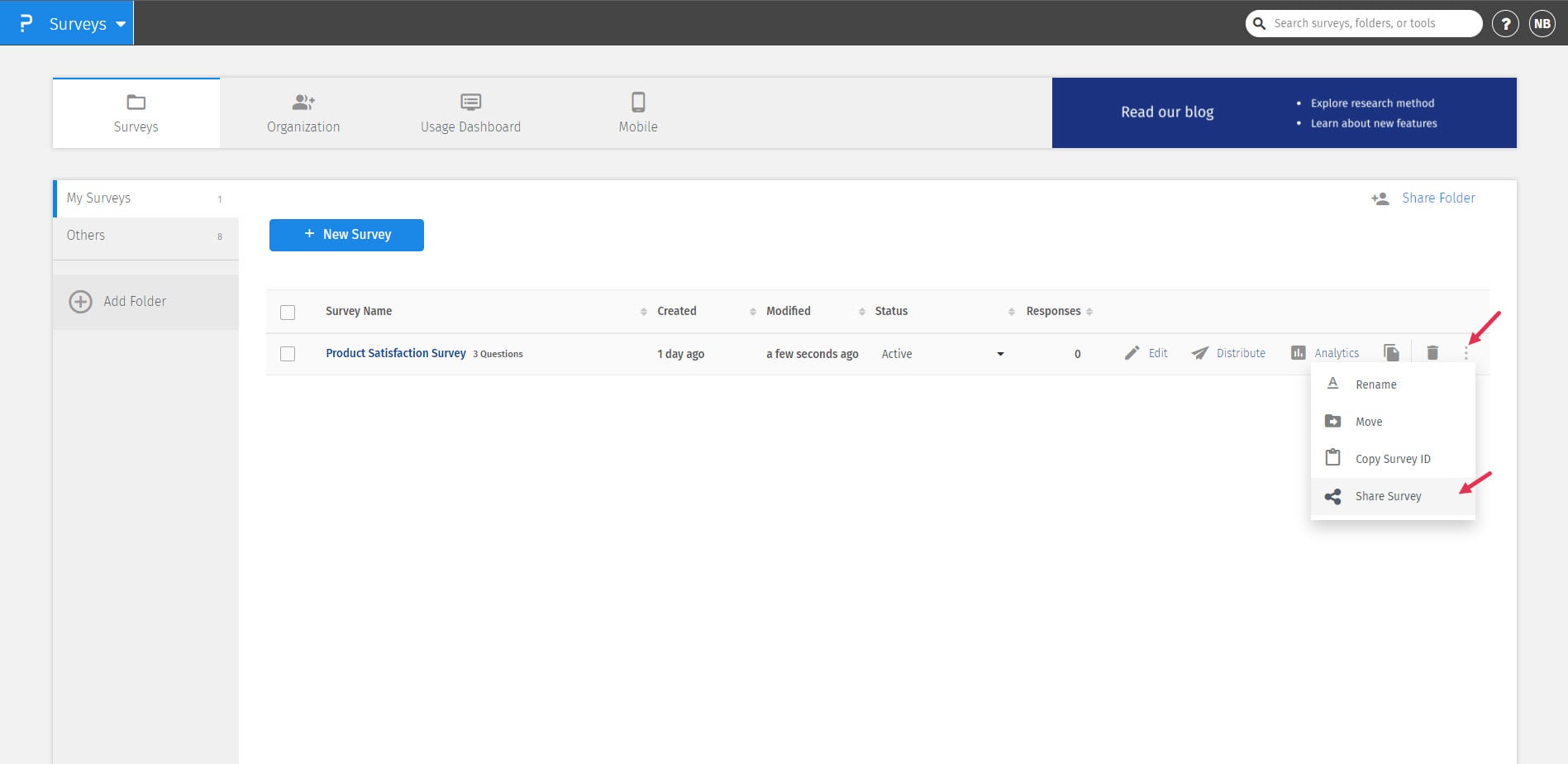1568x764 pixels.
Task: Click the '3 Questions' label
Action: tap(498, 354)
